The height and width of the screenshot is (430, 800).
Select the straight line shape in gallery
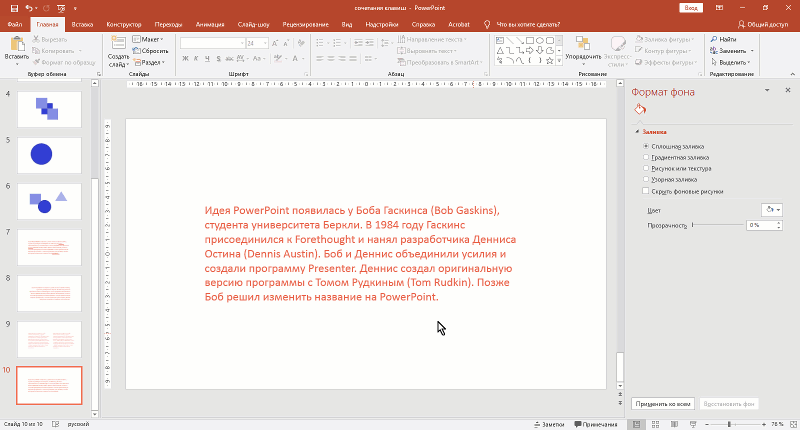coord(510,40)
